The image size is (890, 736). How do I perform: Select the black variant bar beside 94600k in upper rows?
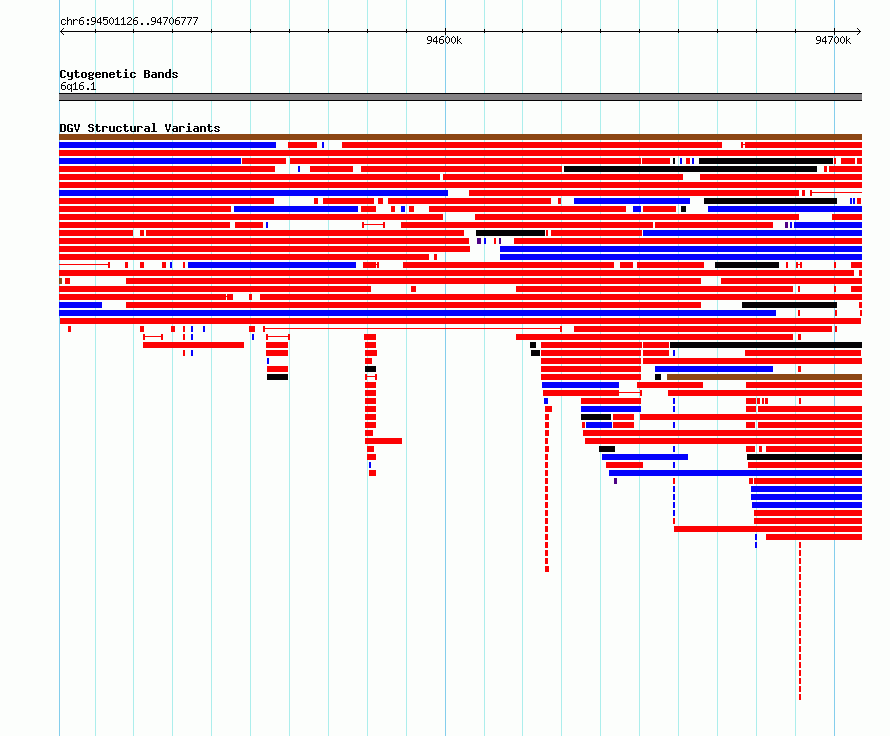pos(510,233)
